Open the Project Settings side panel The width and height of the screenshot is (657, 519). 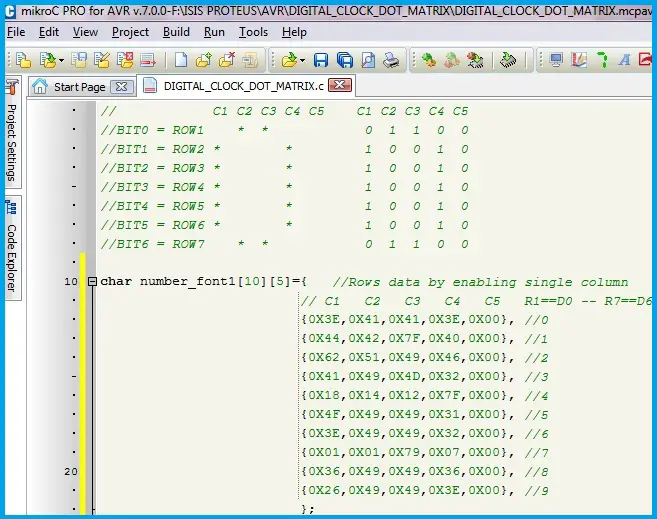12,132
